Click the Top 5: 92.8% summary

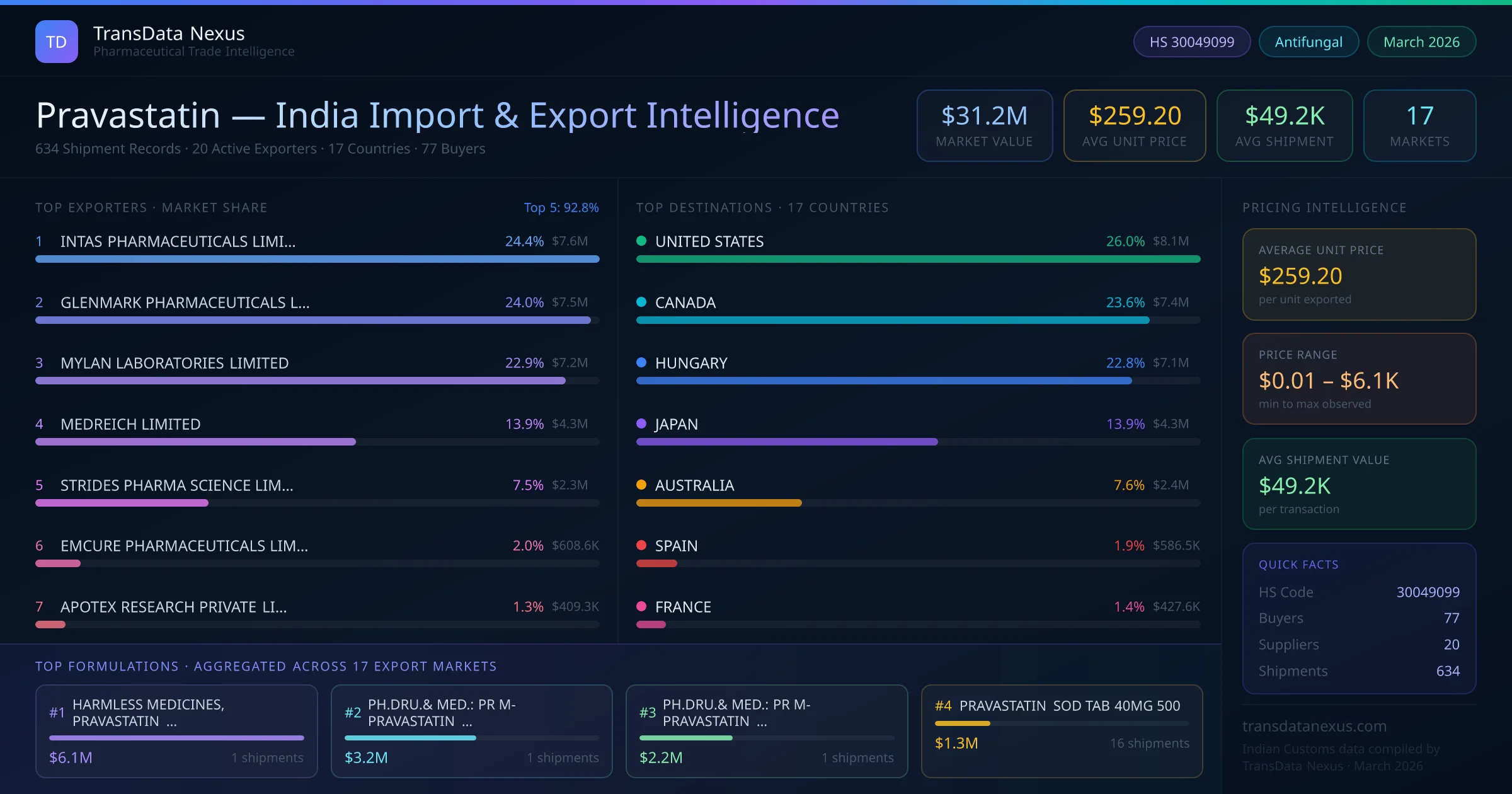pyautogui.click(x=561, y=207)
